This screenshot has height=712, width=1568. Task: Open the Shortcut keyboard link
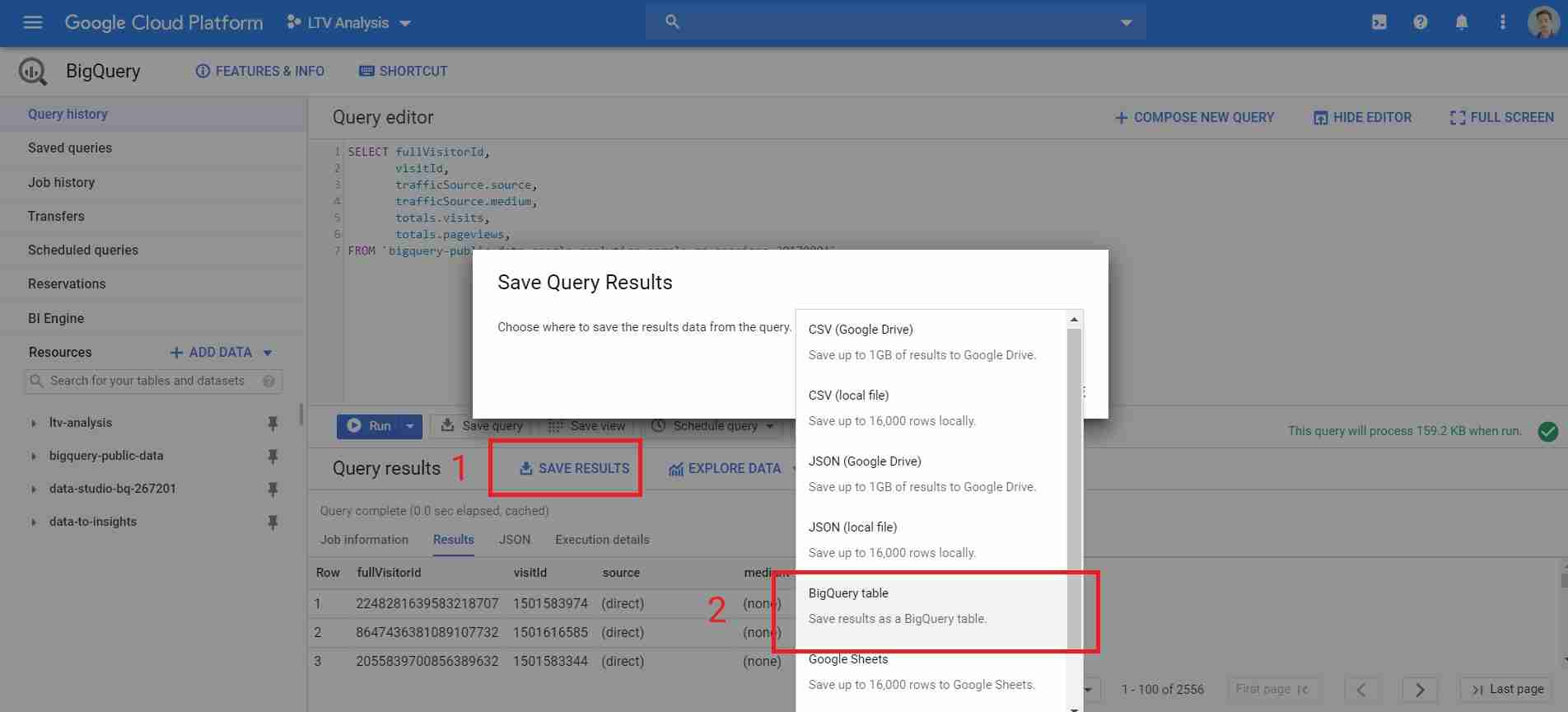pos(403,71)
